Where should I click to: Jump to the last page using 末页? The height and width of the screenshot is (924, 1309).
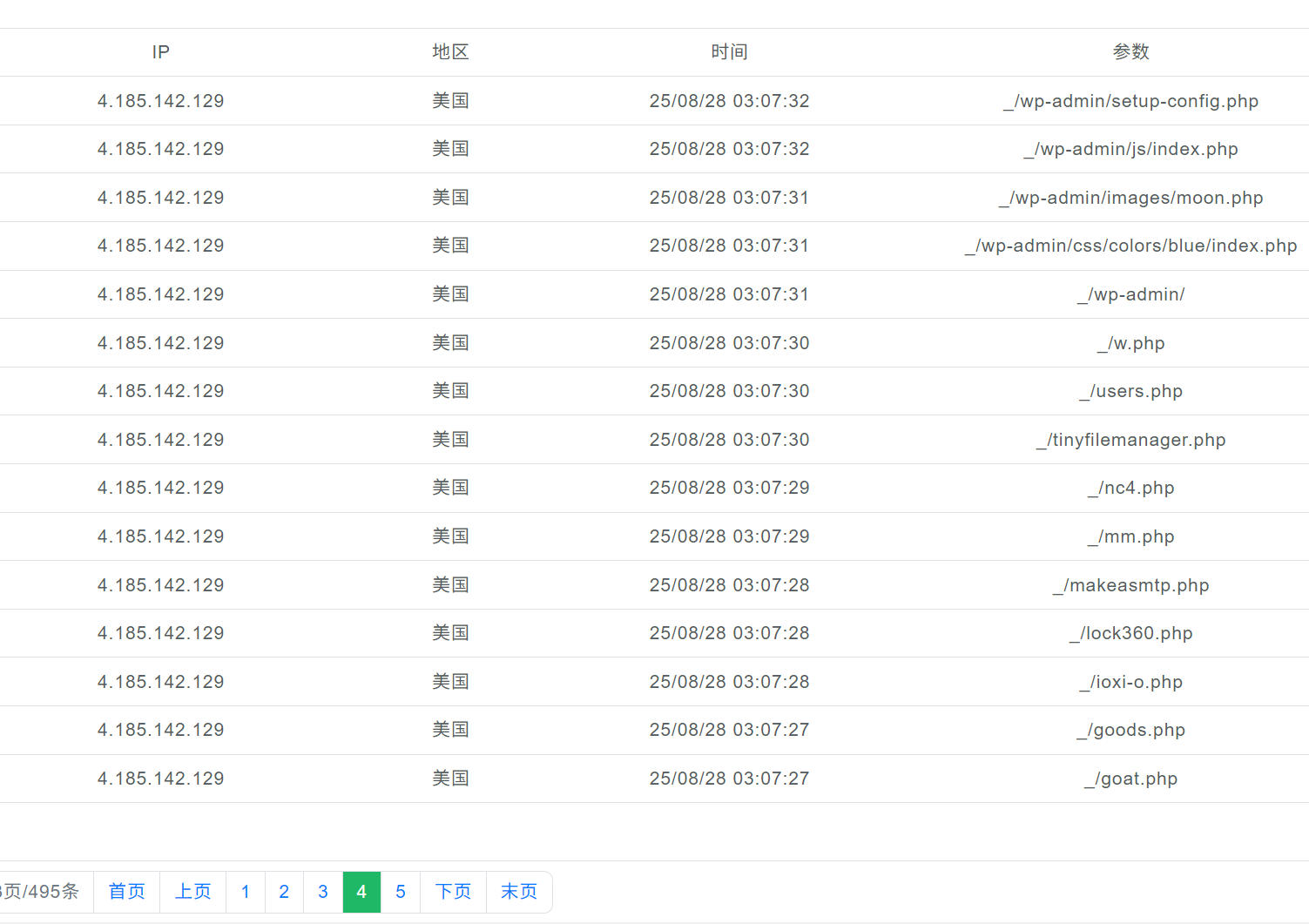coord(518,892)
